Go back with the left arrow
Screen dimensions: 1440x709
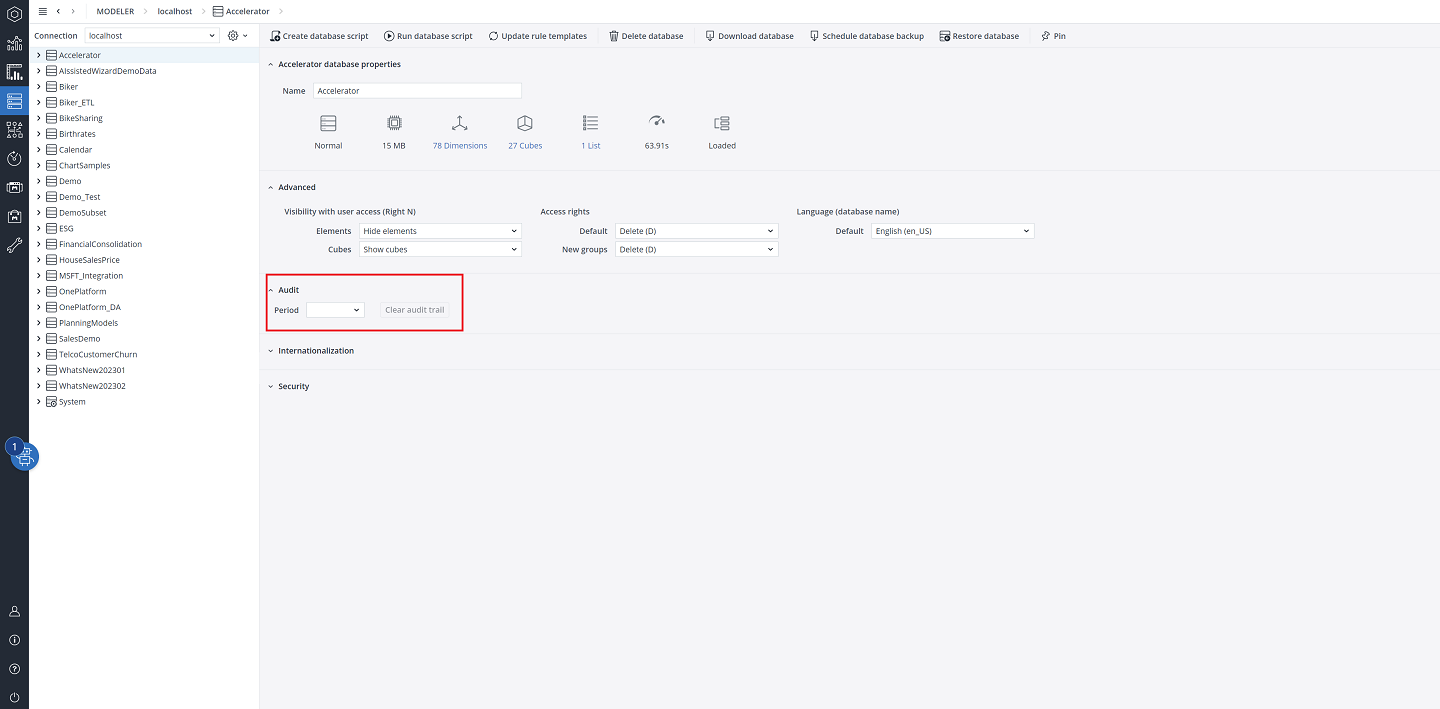[x=58, y=11]
